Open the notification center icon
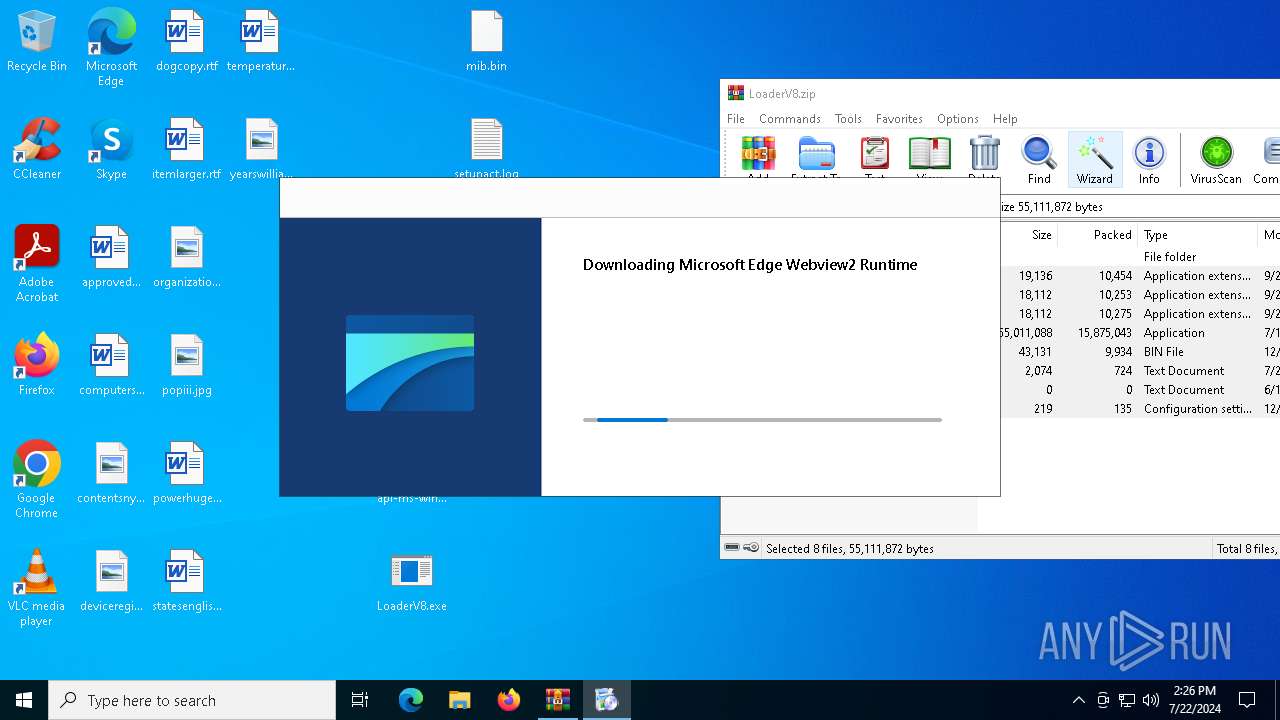The width and height of the screenshot is (1280, 720). [1247, 700]
